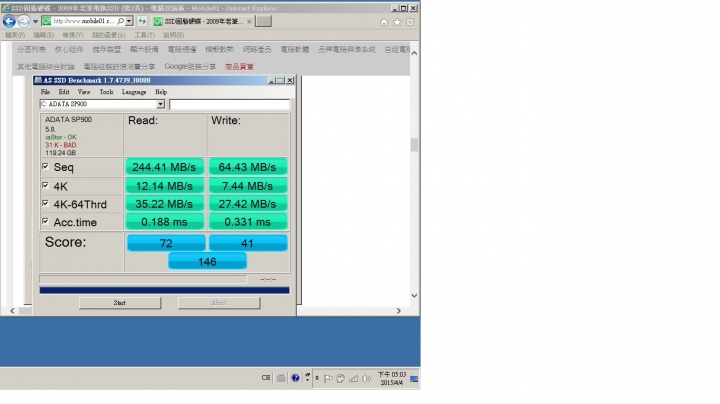Expand the C: ADATA SP900 drive dropdown
The height and width of the screenshot is (404, 720).
160,104
